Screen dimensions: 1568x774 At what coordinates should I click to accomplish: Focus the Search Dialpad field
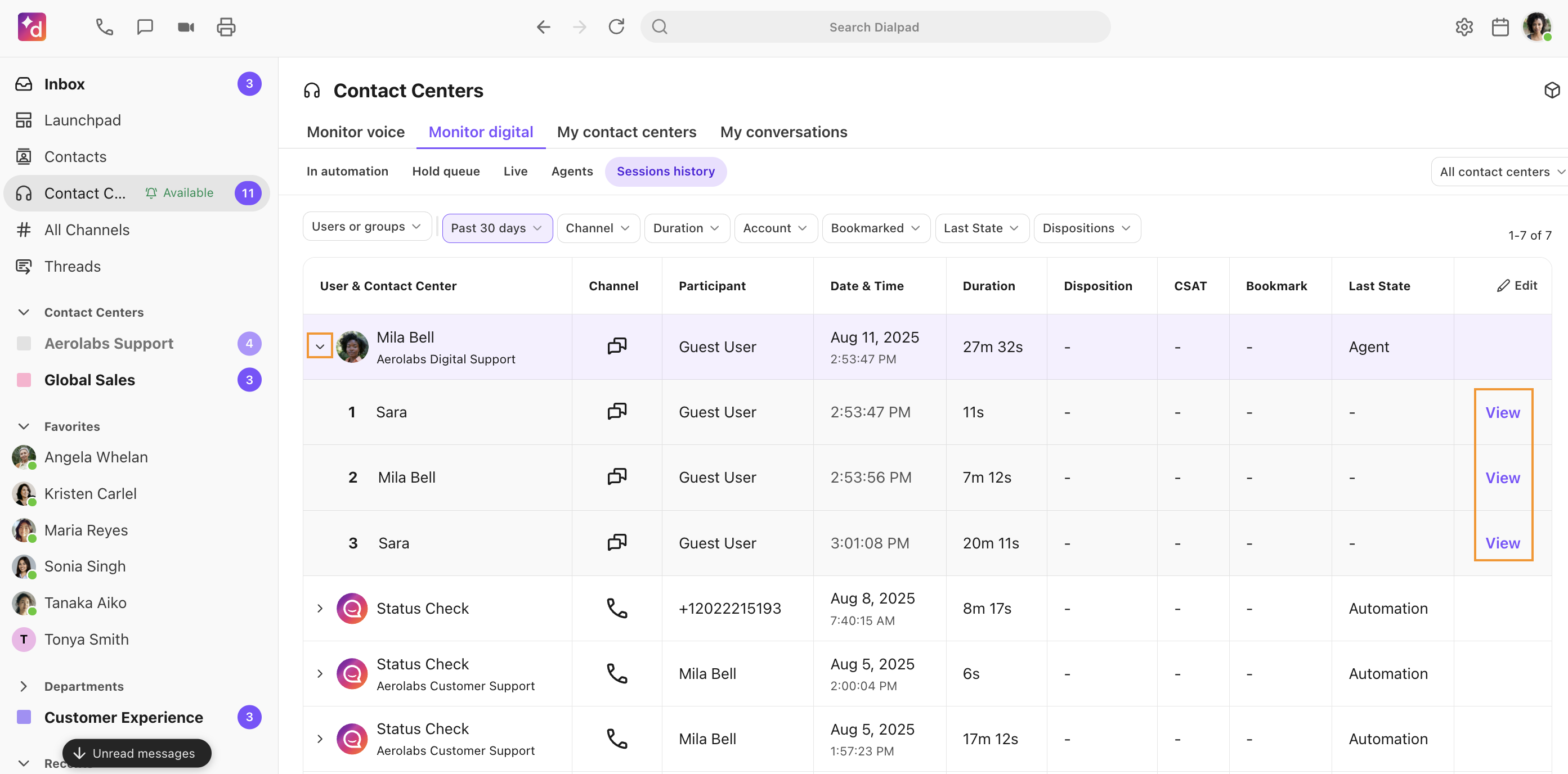[x=875, y=27]
